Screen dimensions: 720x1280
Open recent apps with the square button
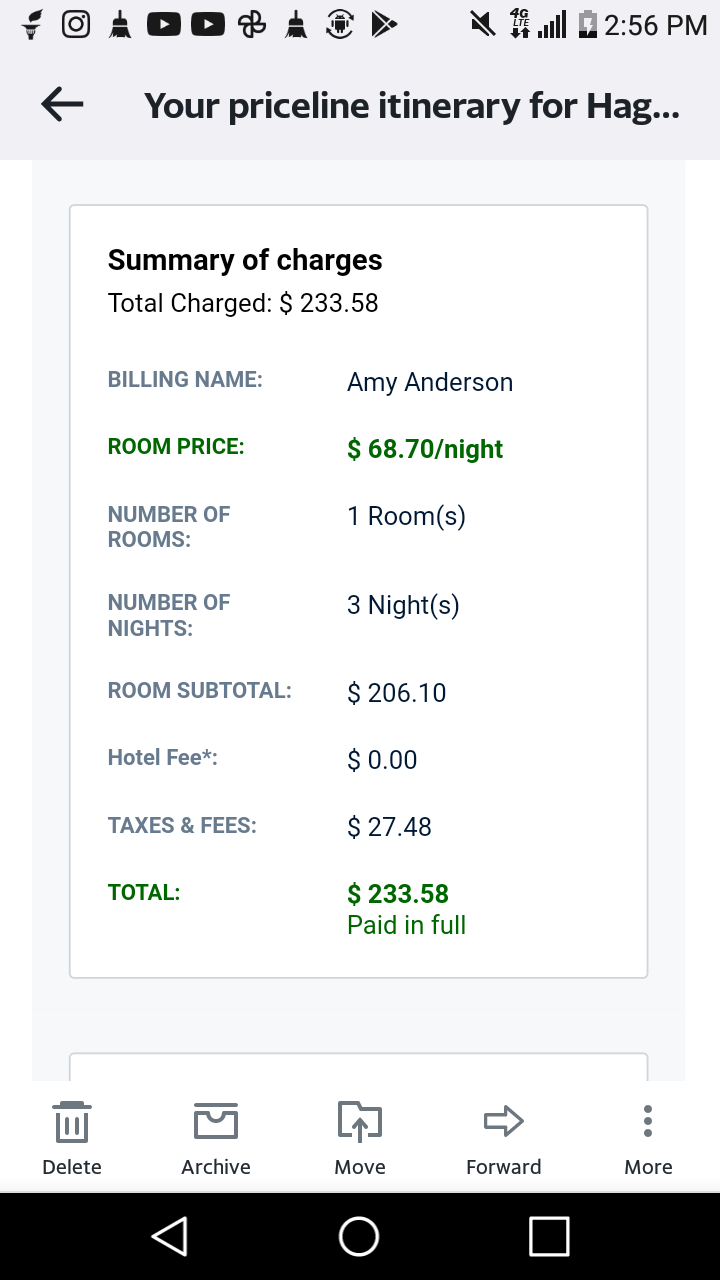[x=549, y=1236]
